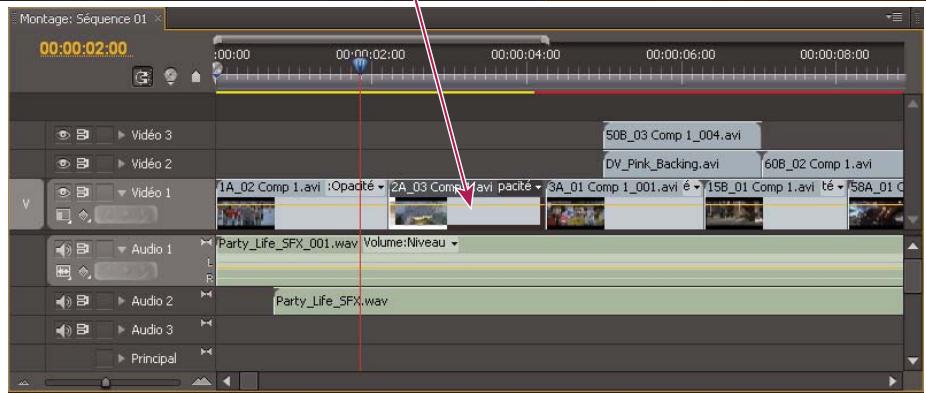Screen dimensions: 926x393
Task: Toggle the Snap magnet button
Action: point(142,76)
